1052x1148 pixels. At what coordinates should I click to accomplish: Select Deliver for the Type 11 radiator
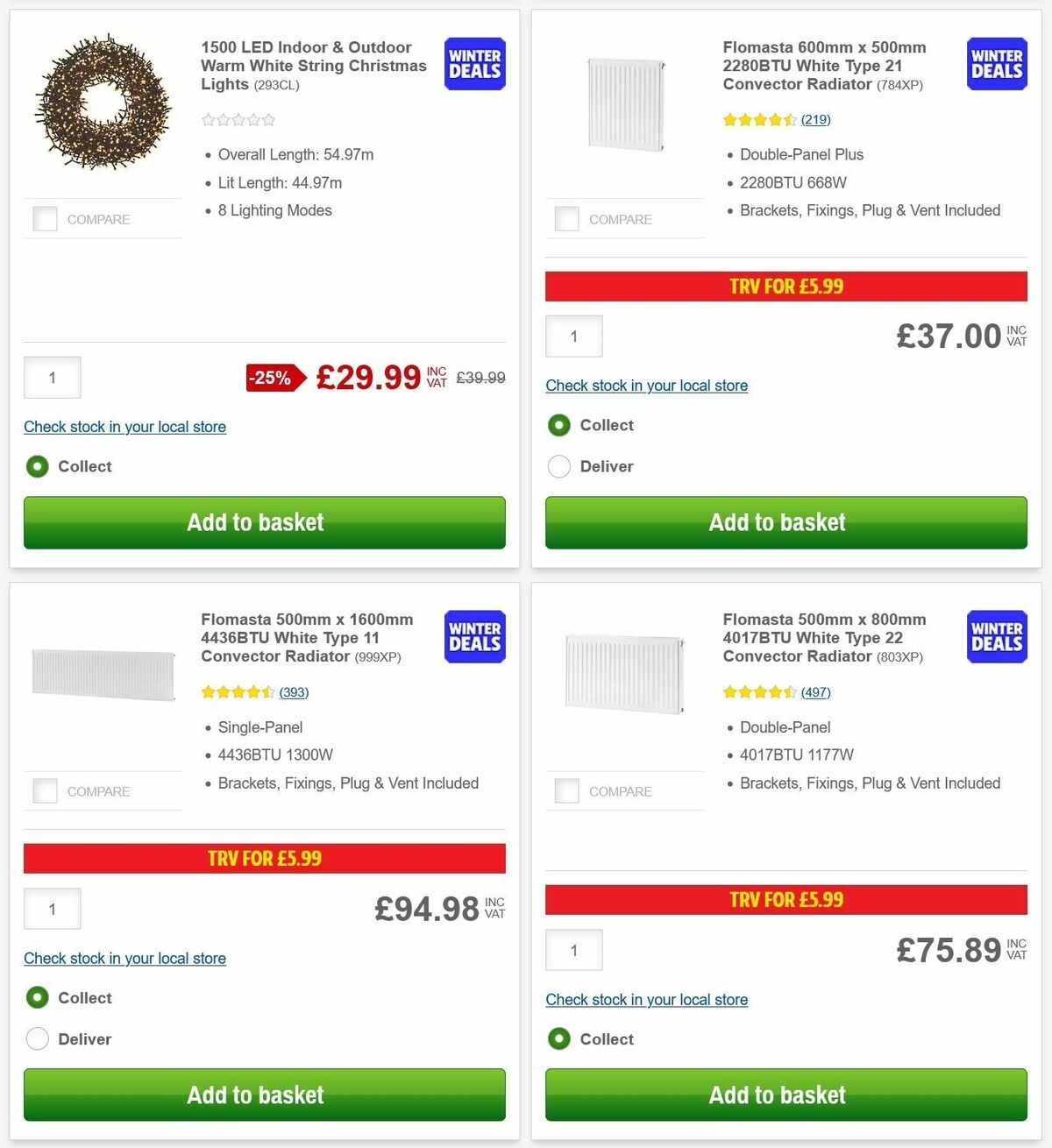(x=38, y=1038)
